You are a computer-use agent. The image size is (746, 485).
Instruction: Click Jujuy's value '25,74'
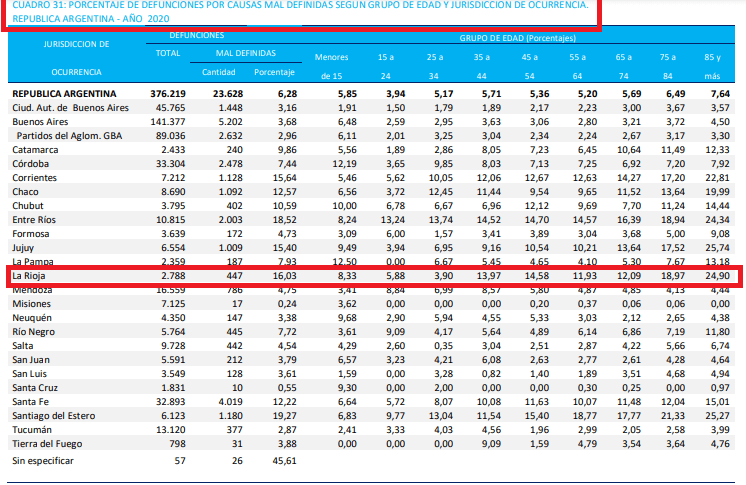coord(717,248)
